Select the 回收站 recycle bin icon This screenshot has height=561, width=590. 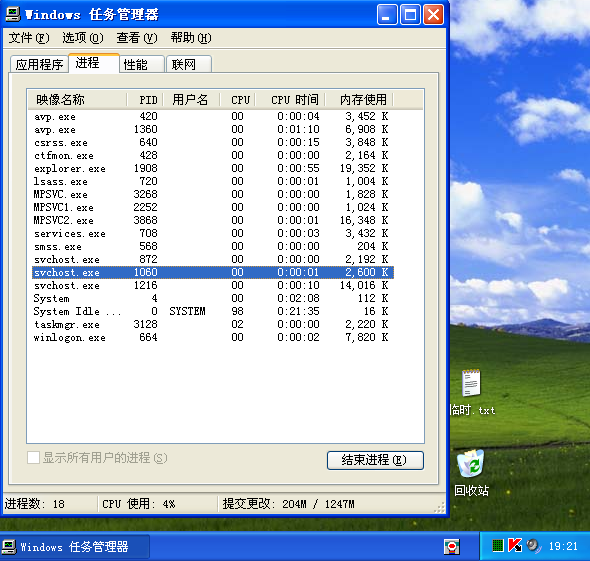click(470, 463)
